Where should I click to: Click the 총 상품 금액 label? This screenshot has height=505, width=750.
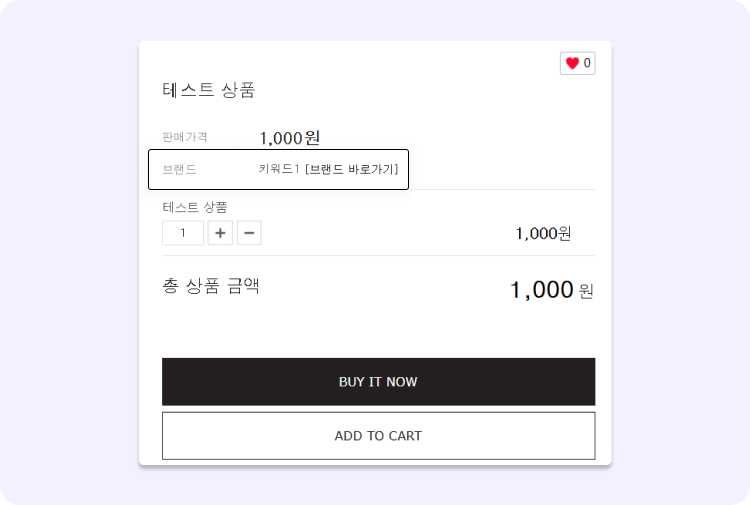(210, 286)
